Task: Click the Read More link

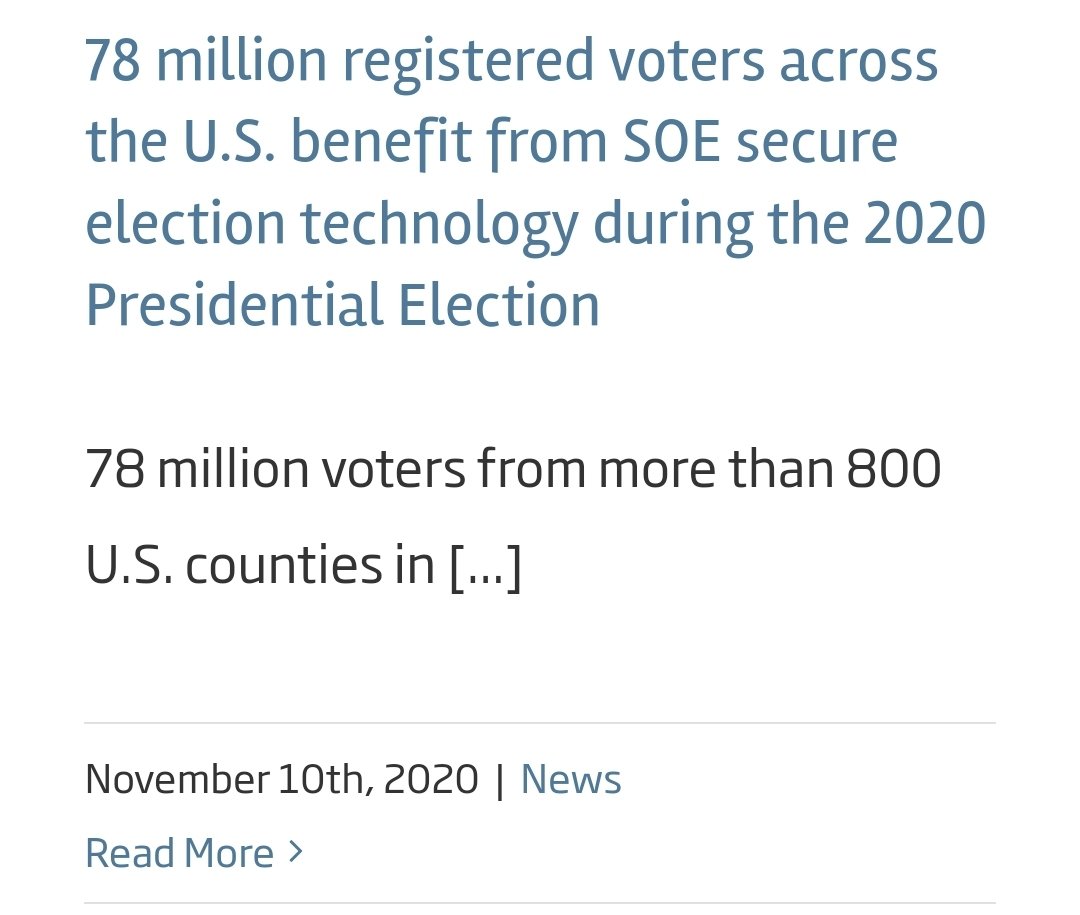Action: 180,853
